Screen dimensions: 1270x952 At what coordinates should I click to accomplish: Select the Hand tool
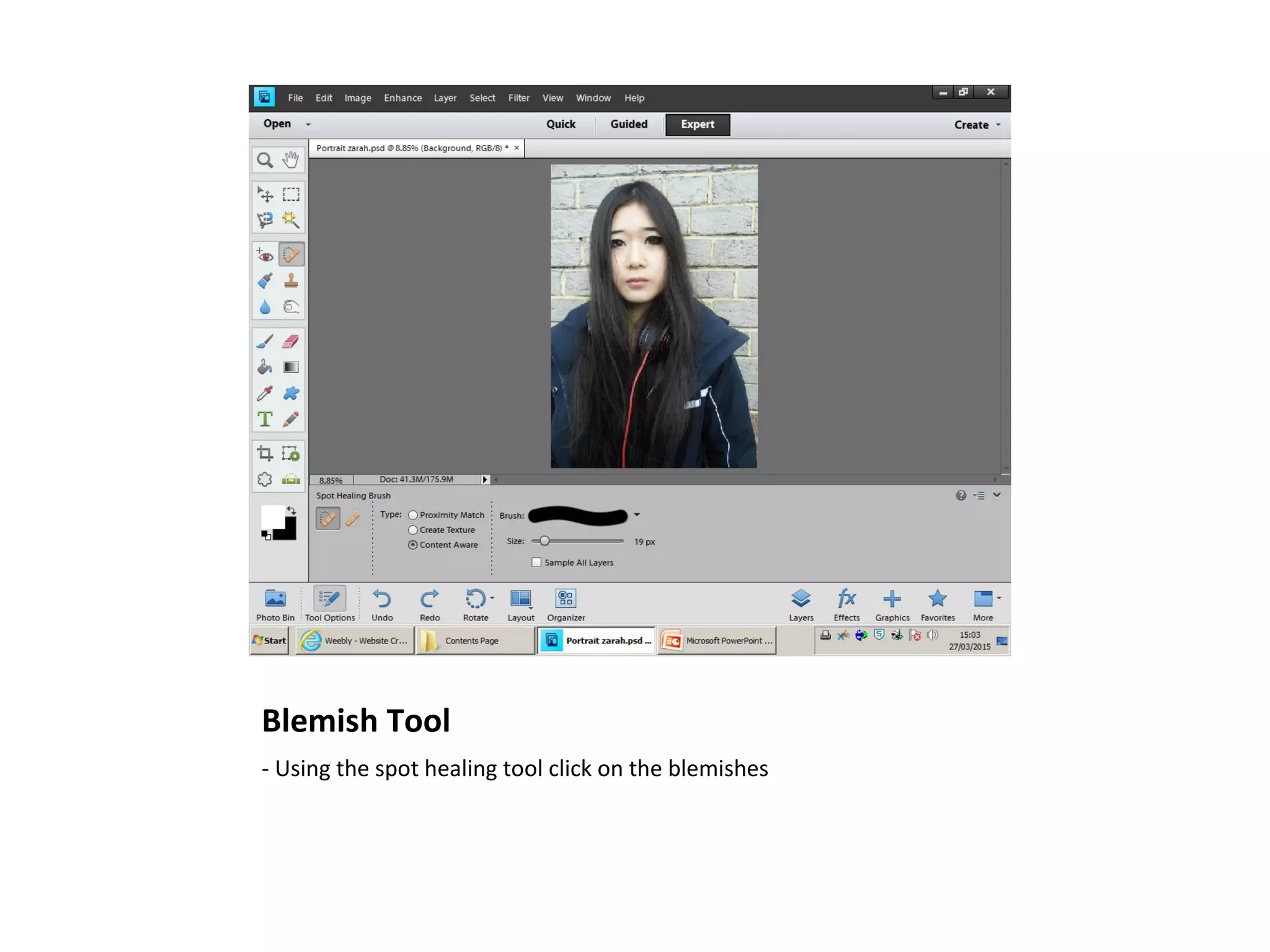coord(291,161)
